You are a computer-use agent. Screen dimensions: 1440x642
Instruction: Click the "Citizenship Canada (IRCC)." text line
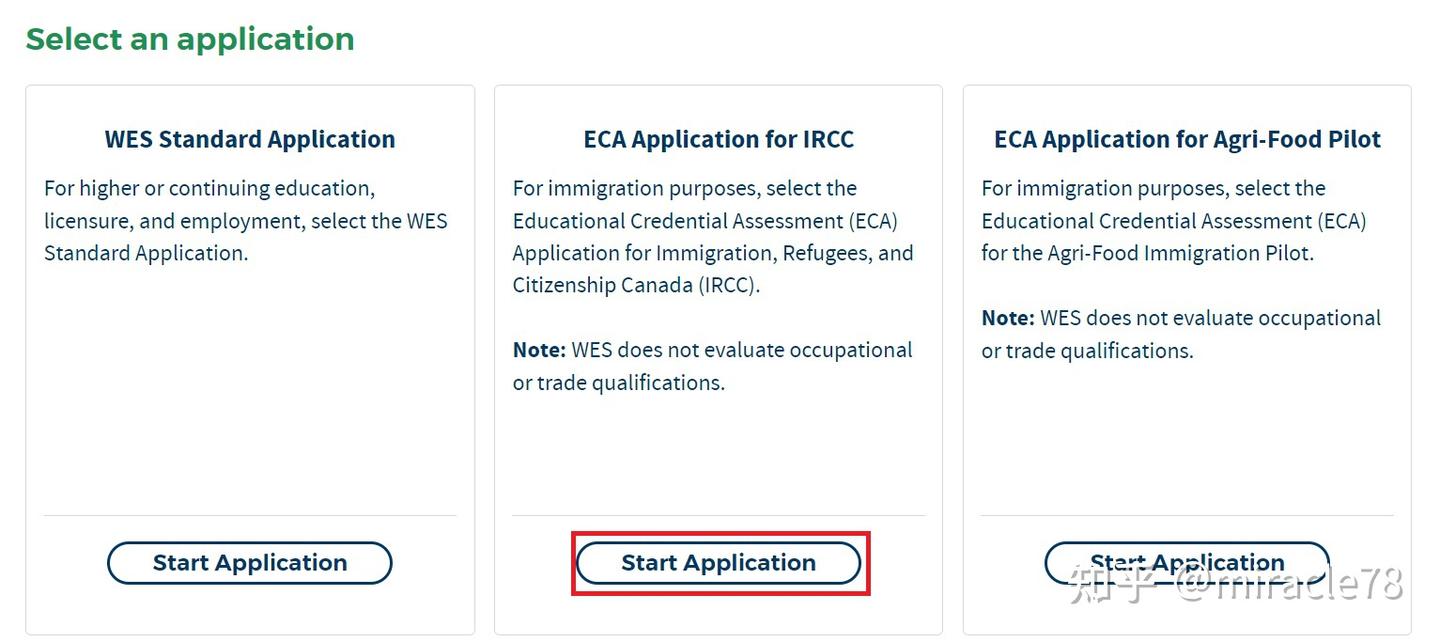(636, 285)
